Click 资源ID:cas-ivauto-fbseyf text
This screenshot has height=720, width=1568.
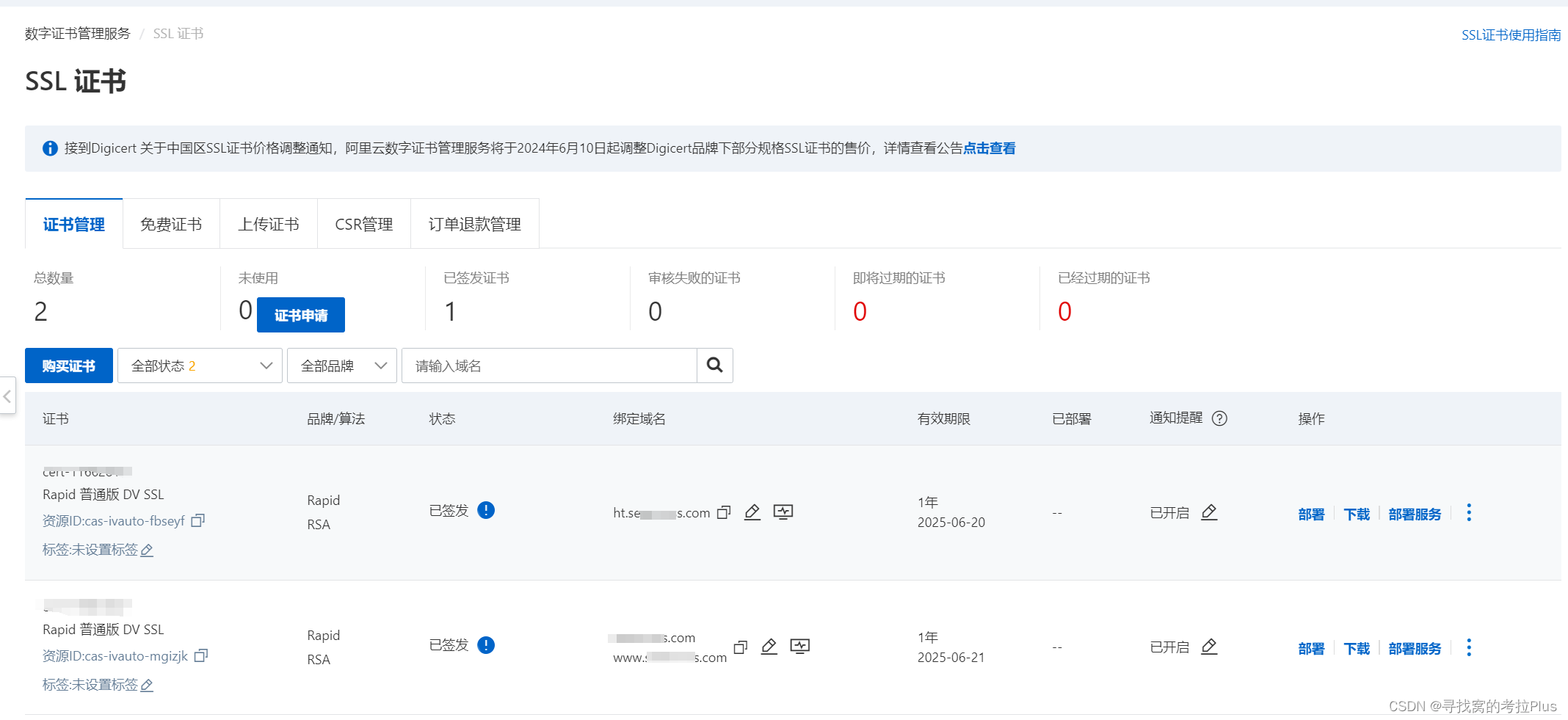tap(114, 520)
